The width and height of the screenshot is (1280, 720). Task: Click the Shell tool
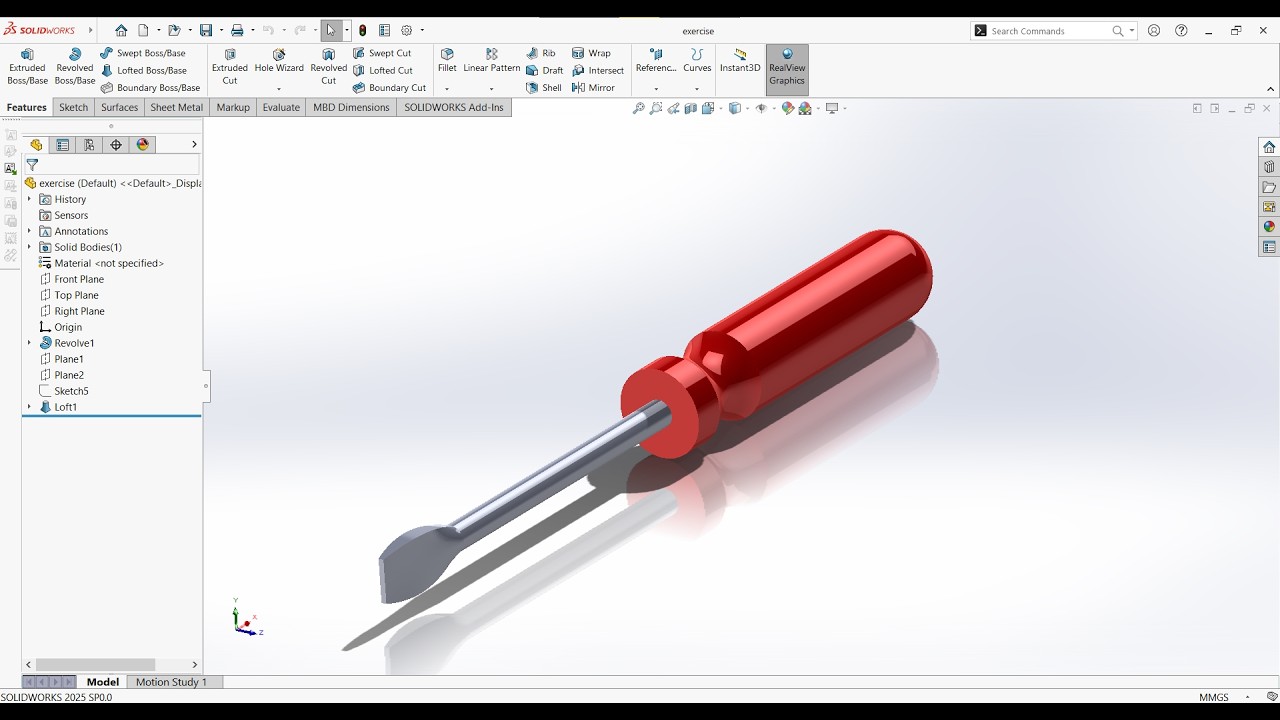[x=544, y=88]
